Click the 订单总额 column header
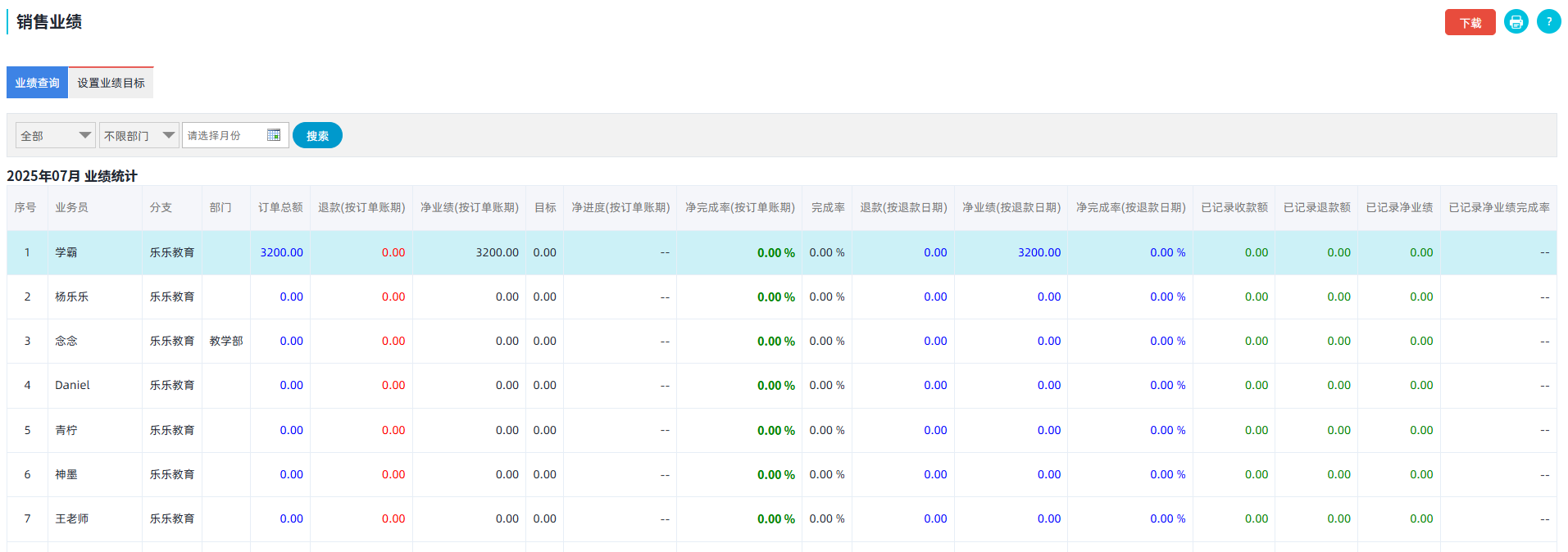This screenshot has height=552, width=1568. (280, 208)
